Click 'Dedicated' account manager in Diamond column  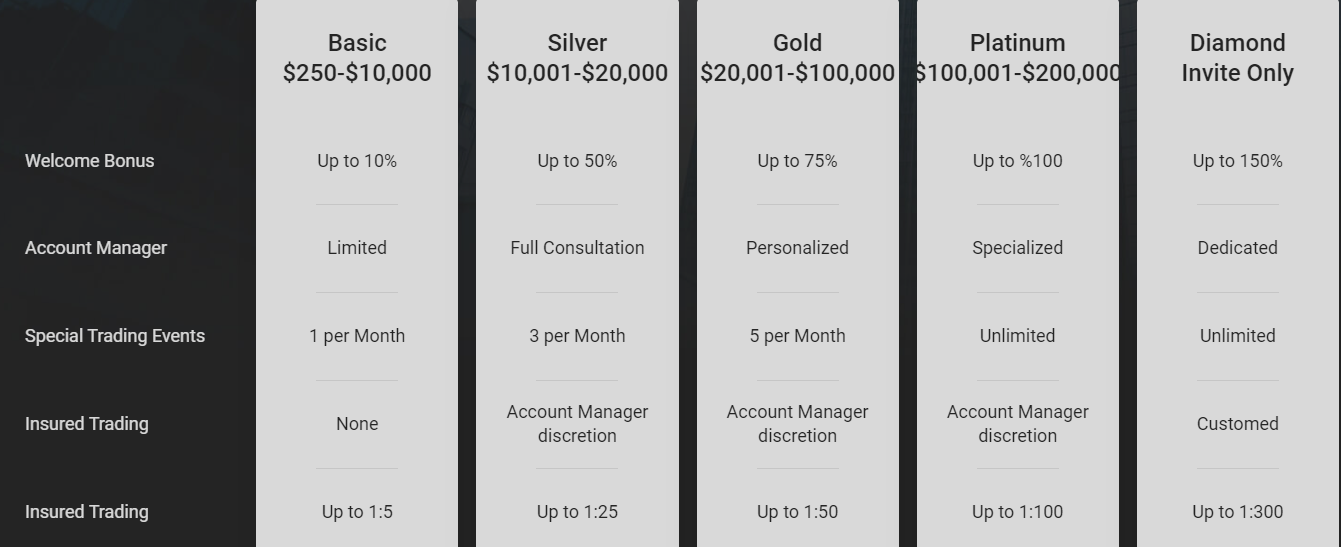pyautogui.click(x=1237, y=248)
